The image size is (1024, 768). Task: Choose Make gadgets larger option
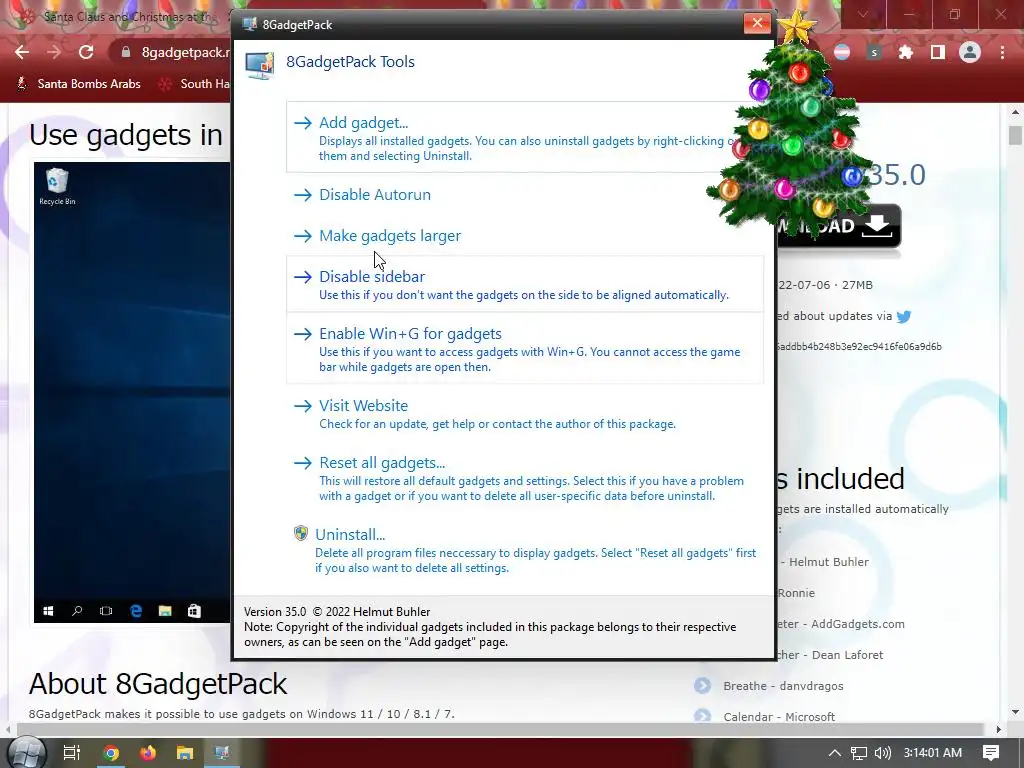tap(389, 236)
